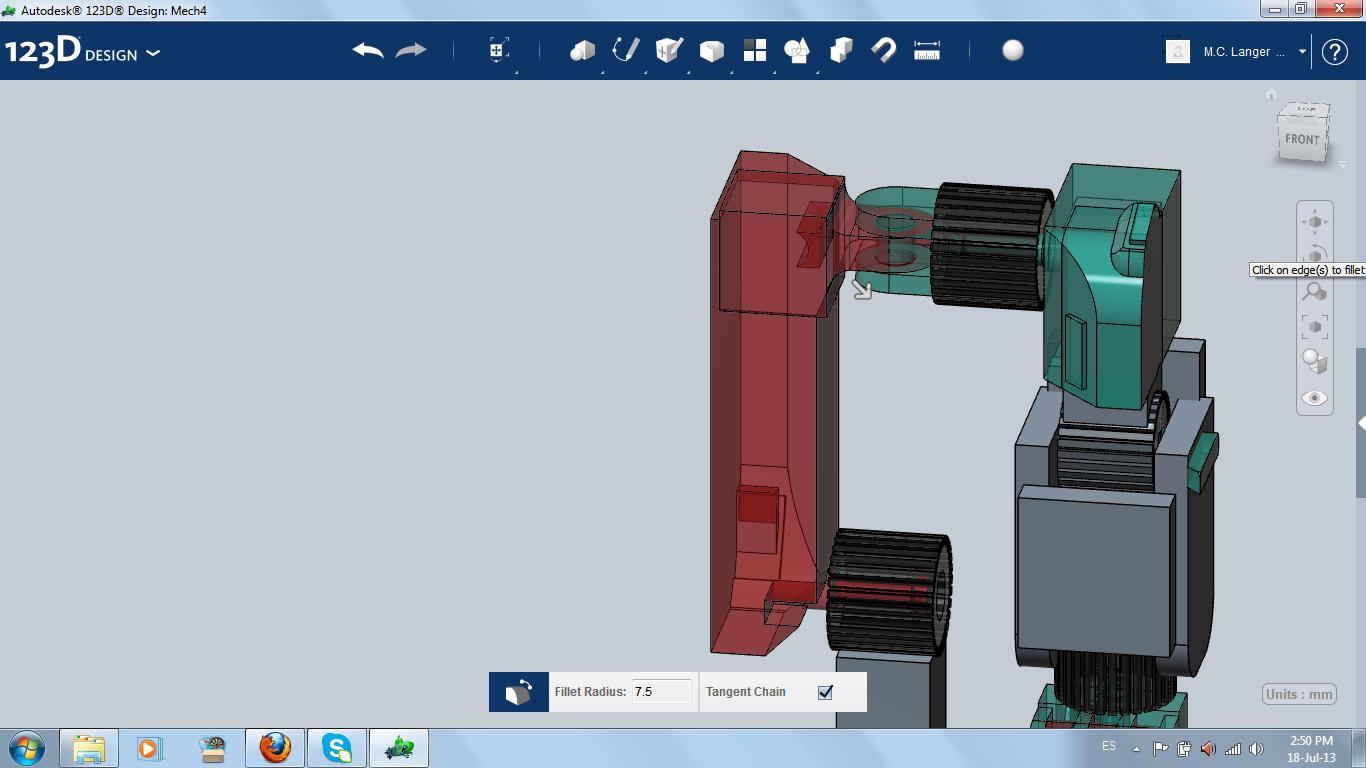
Task: Open Windows Explorer from the taskbar
Action: [89, 748]
